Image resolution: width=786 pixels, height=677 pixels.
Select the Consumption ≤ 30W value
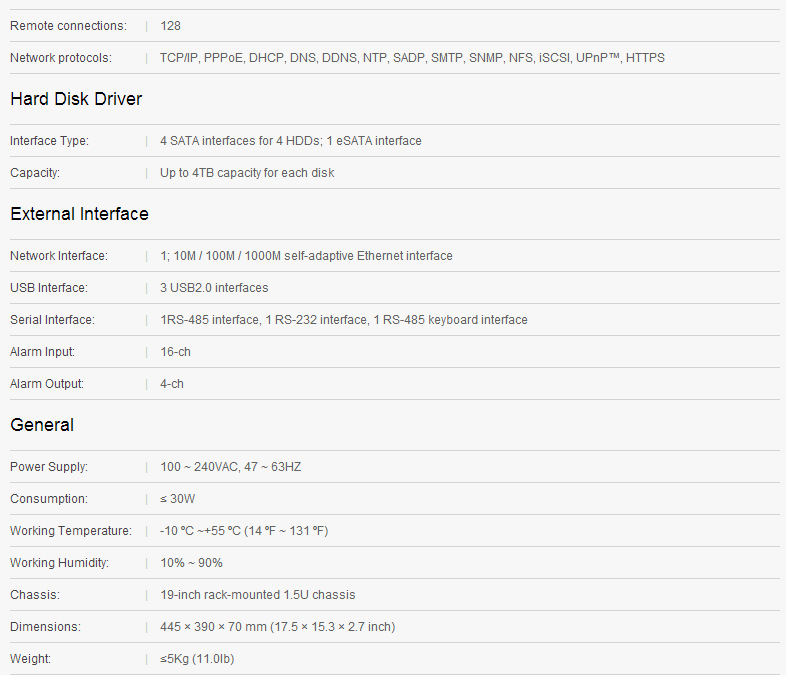177,499
